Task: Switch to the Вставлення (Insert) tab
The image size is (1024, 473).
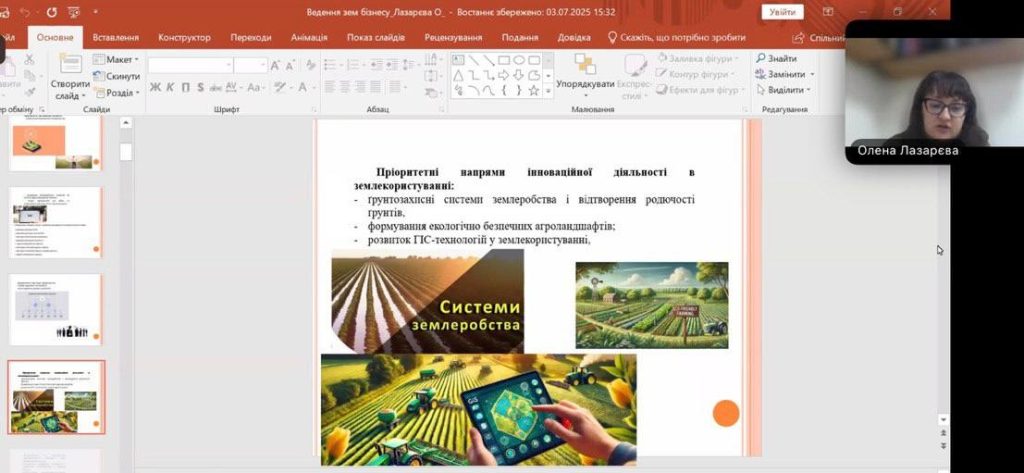Action: [x=116, y=37]
